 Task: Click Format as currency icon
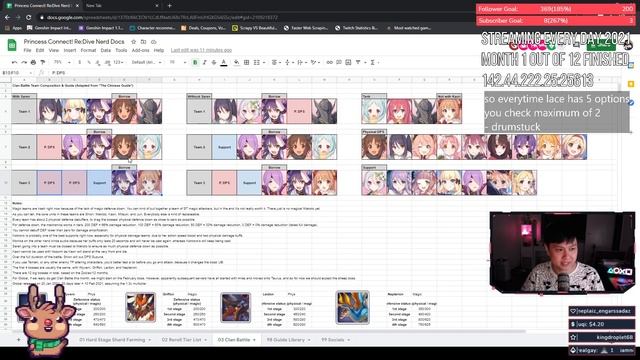(79, 62)
